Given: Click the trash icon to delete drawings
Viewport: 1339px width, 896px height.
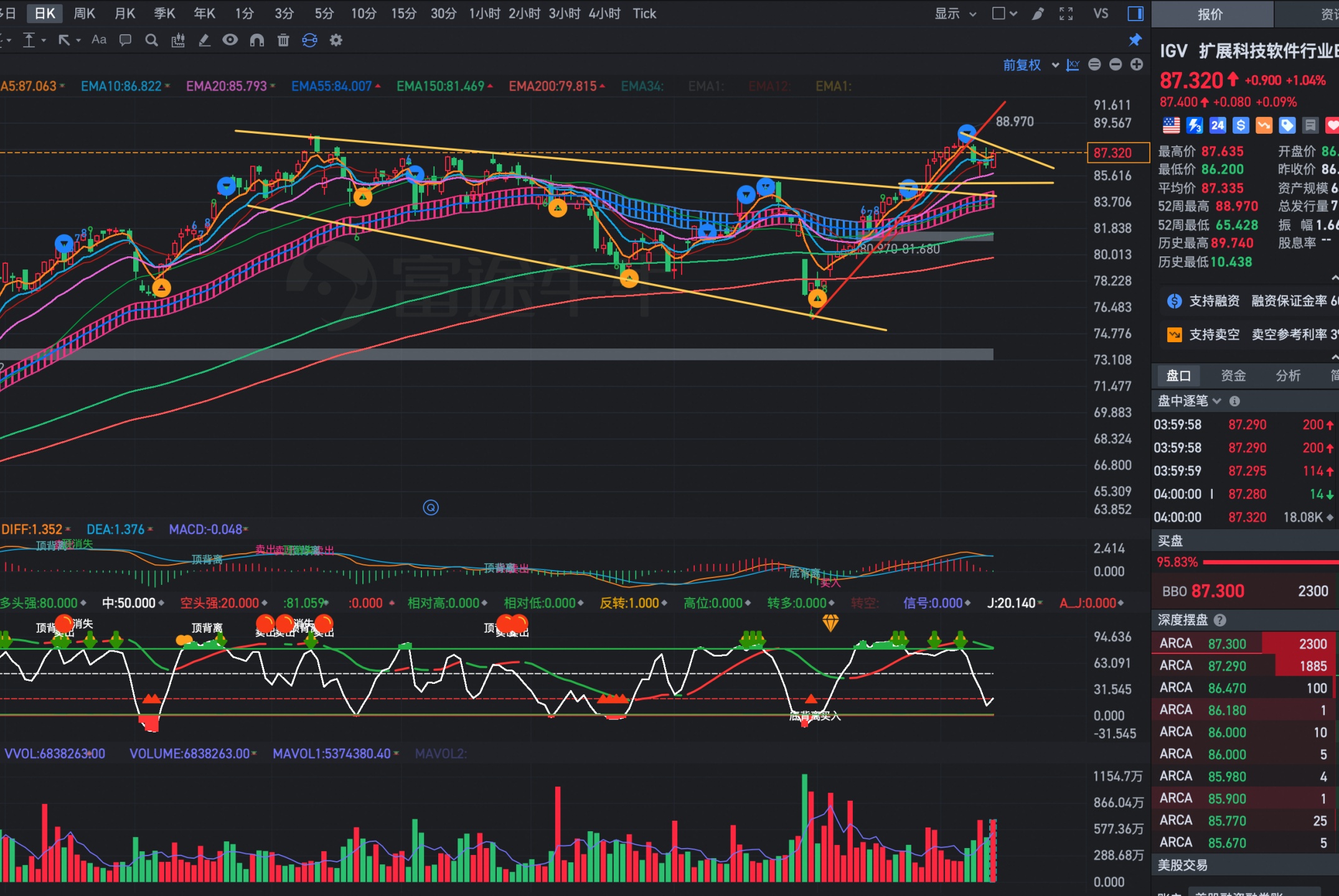Looking at the screenshot, I should point(283,40).
